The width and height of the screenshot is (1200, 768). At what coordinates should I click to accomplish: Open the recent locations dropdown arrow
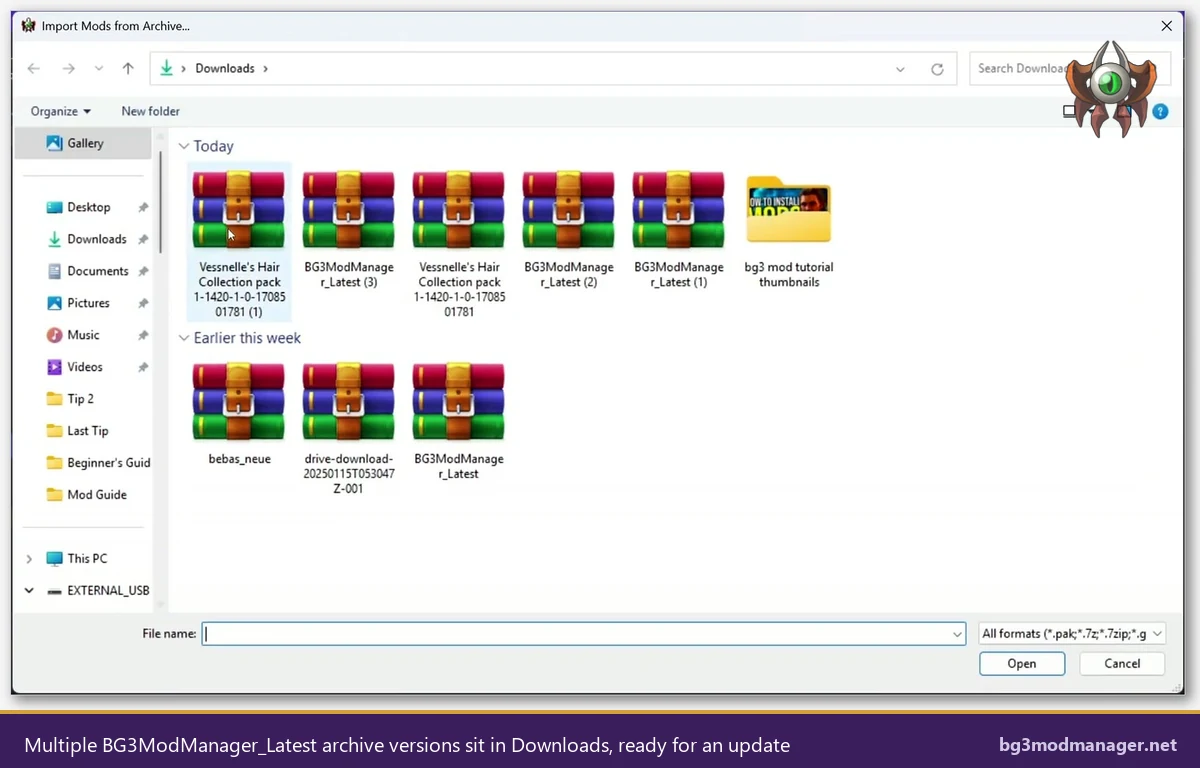tap(98, 69)
